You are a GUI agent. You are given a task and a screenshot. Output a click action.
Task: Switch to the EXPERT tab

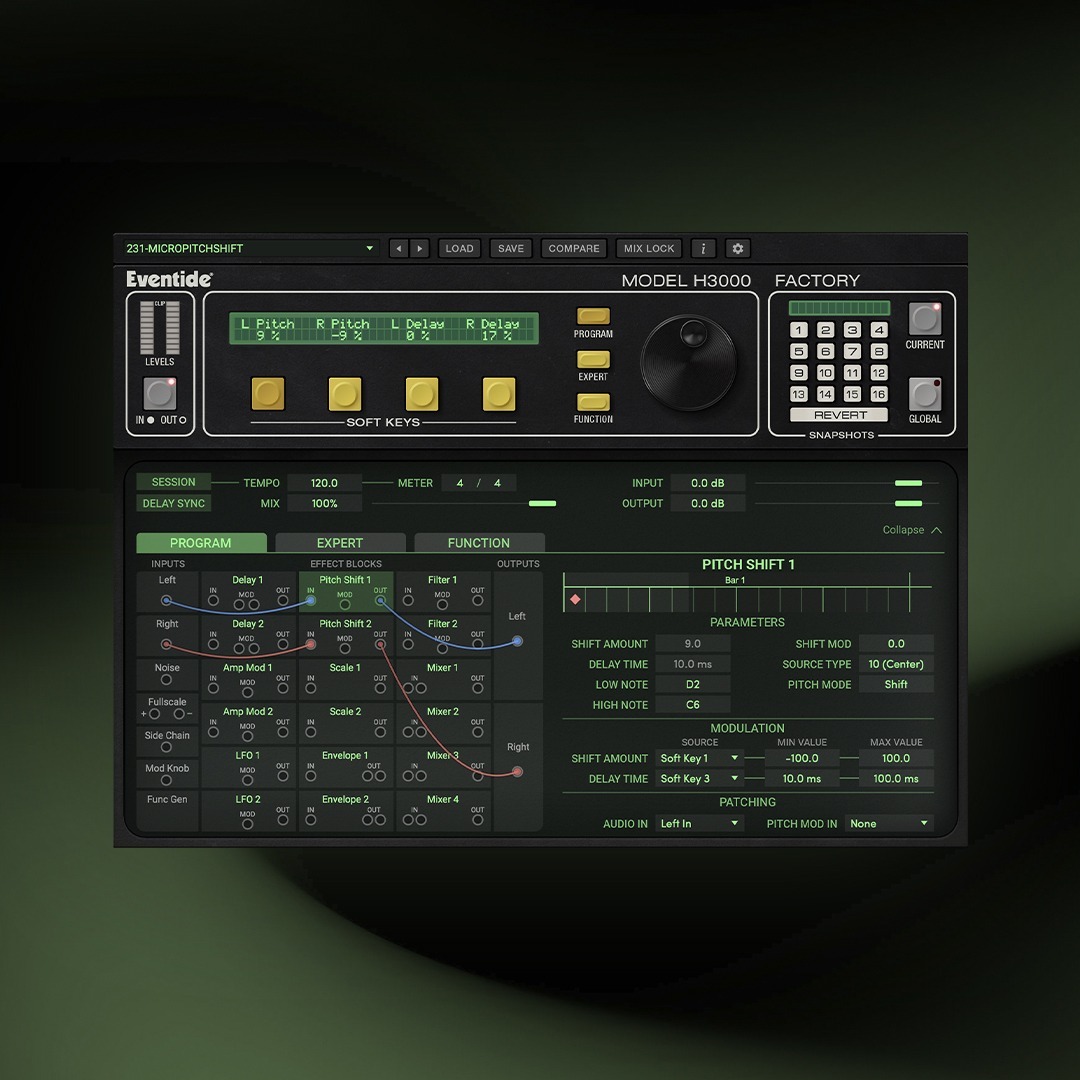click(x=340, y=542)
